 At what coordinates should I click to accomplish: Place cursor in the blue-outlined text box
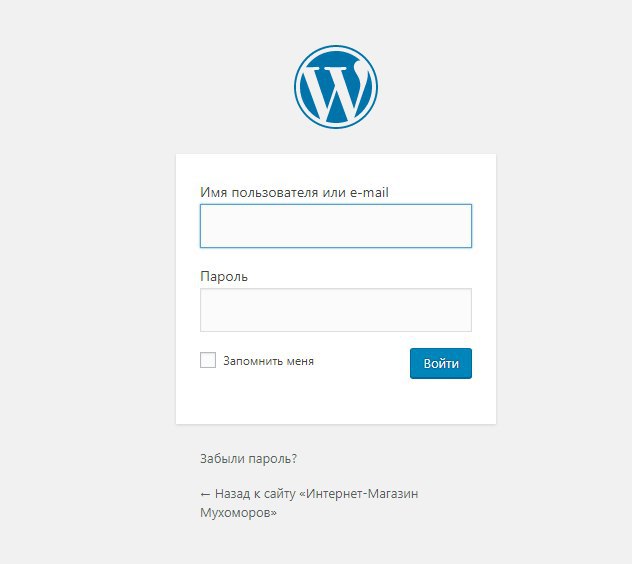[336, 226]
